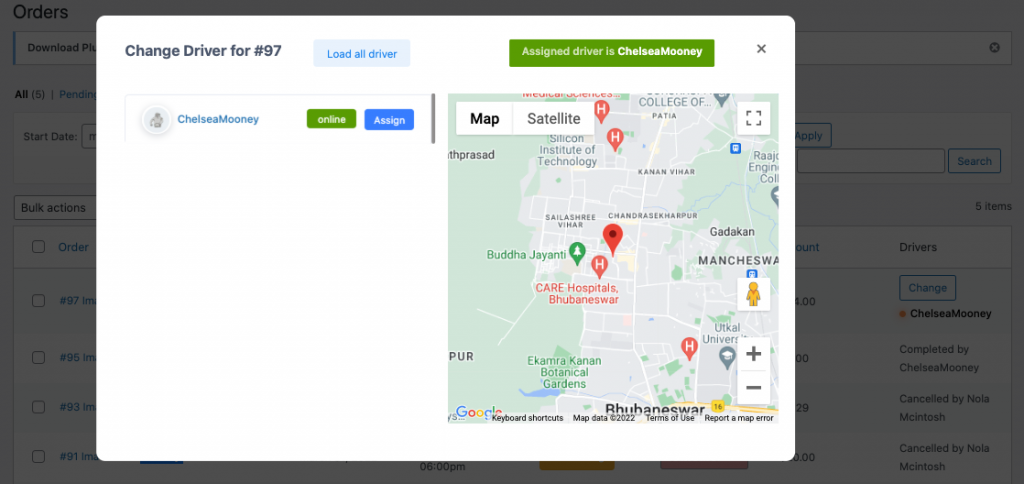The height and width of the screenshot is (484, 1024).
Task: Close the Change Driver dialog
Action: pyautogui.click(x=761, y=49)
